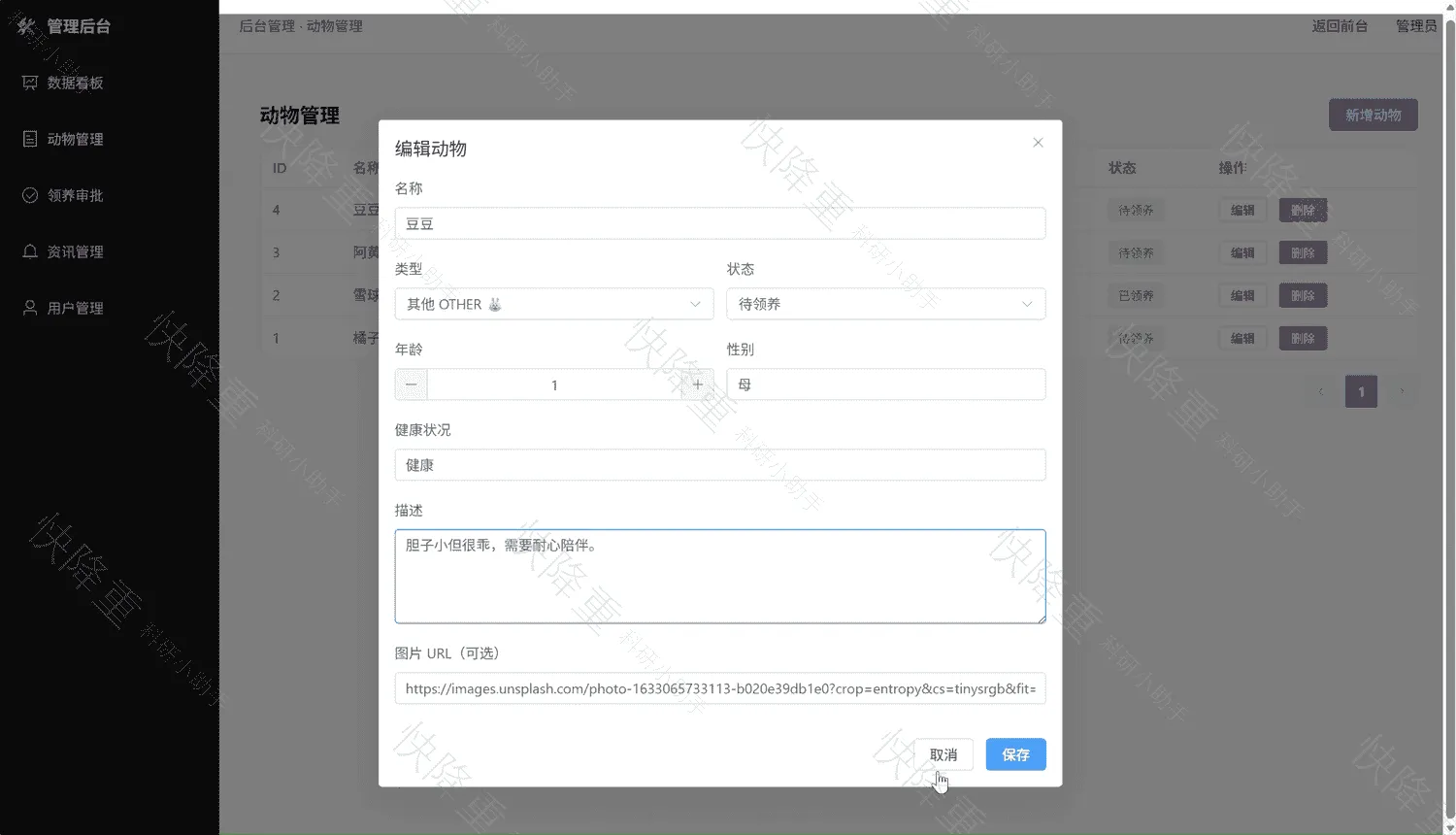Click the 待领养 status tag in row 4
Screen dimensions: 1456x835
(1136, 210)
